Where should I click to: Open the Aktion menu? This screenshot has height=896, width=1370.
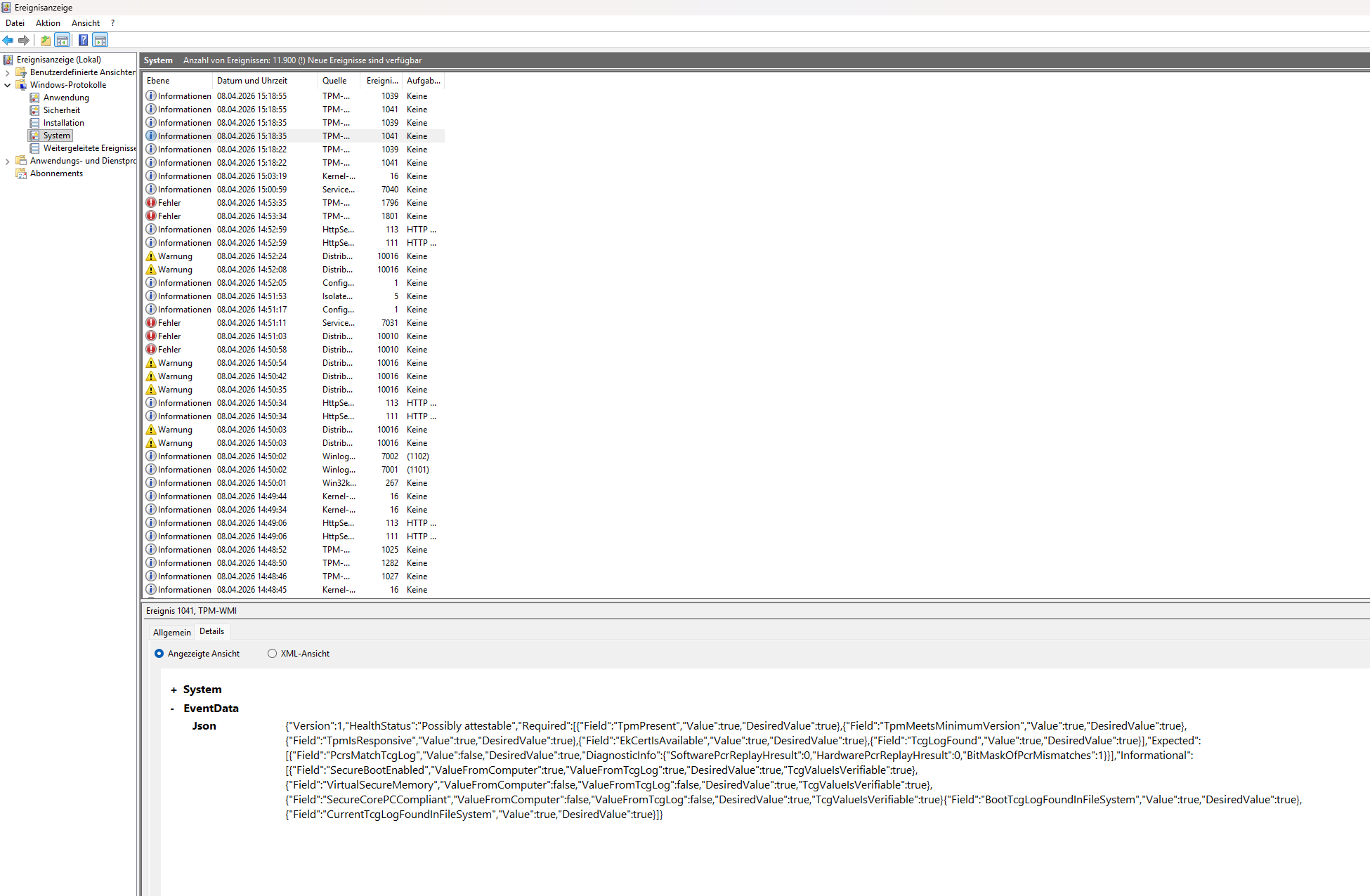pos(48,23)
